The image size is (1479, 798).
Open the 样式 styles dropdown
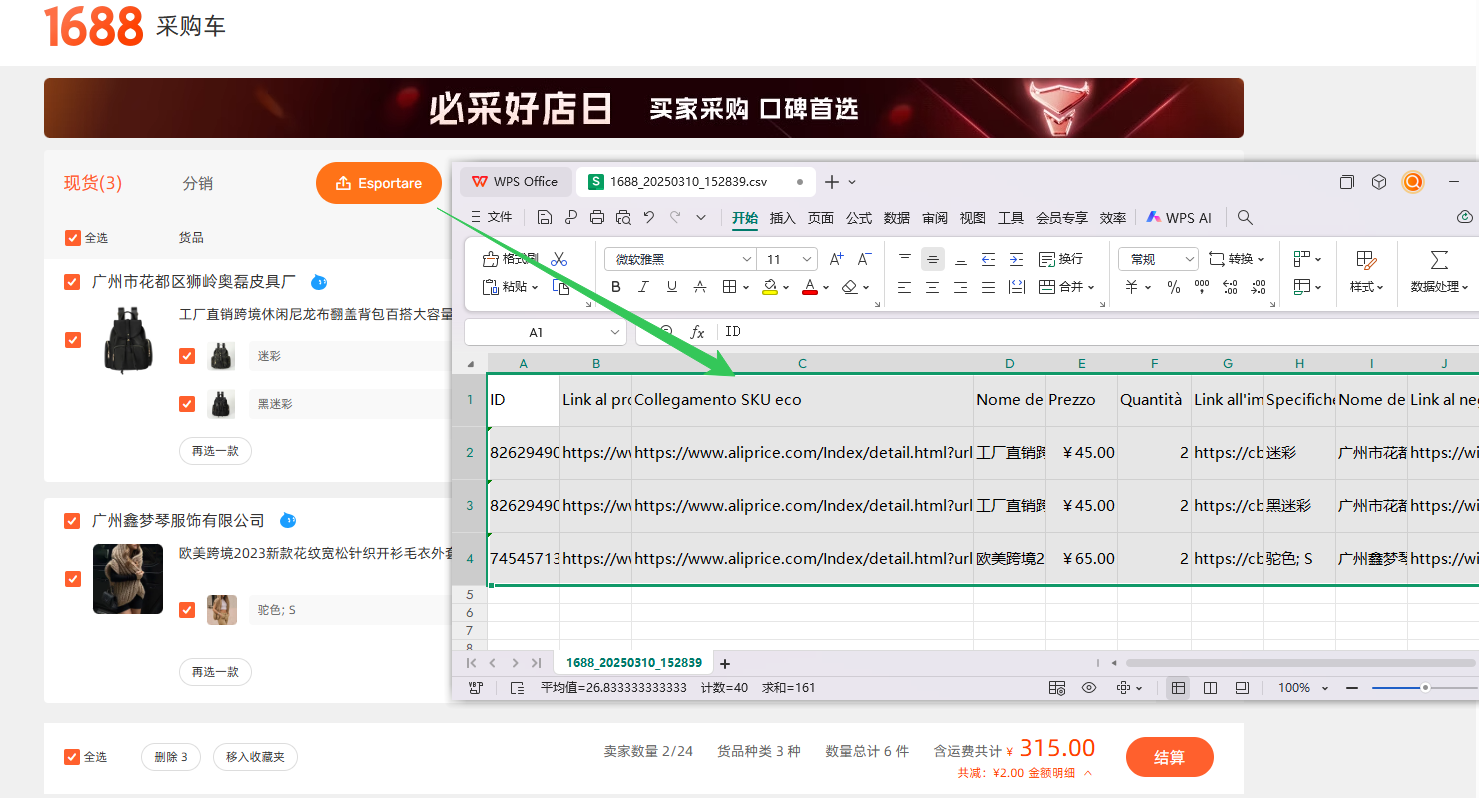coord(1367,287)
